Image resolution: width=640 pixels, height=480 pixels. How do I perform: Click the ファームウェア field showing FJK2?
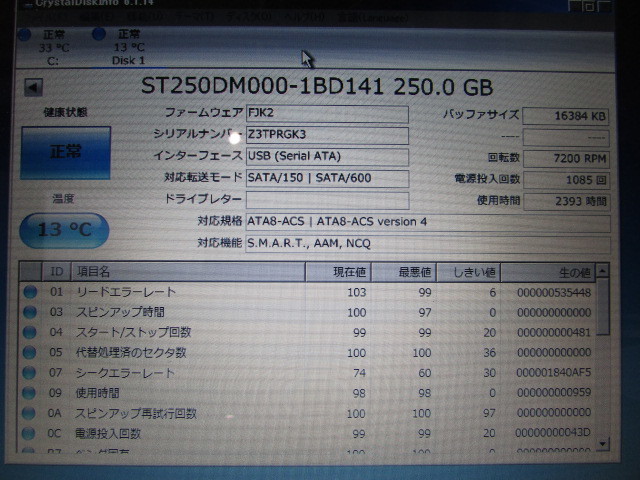pyautogui.click(x=327, y=114)
